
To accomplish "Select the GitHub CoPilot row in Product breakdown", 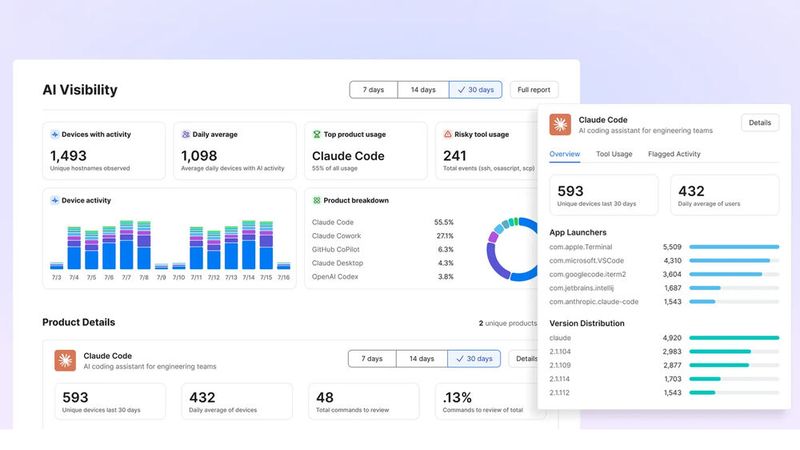I will tap(383, 249).
